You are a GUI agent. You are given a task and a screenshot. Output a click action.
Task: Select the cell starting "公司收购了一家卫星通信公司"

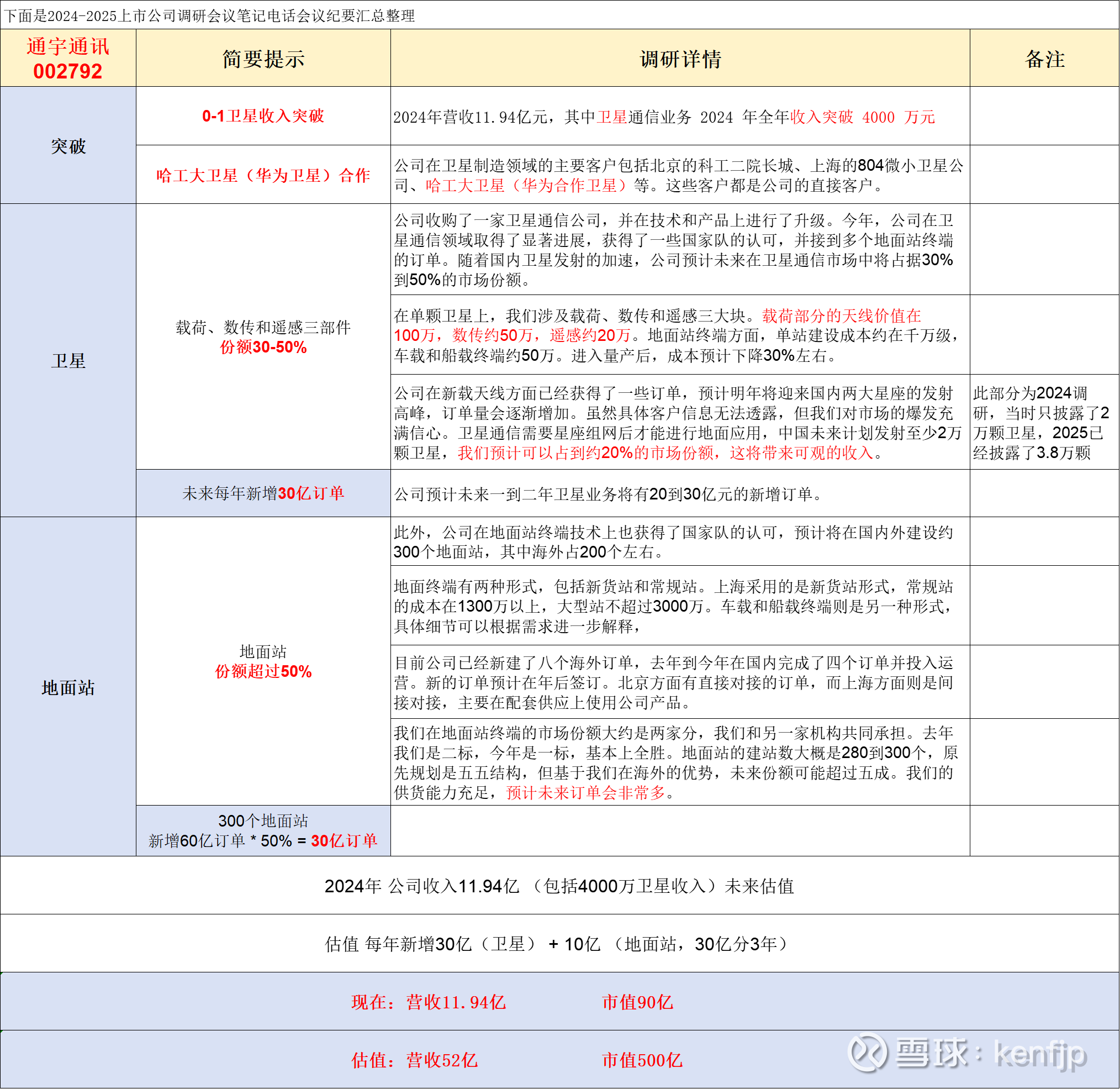click(x=680, y=249)
